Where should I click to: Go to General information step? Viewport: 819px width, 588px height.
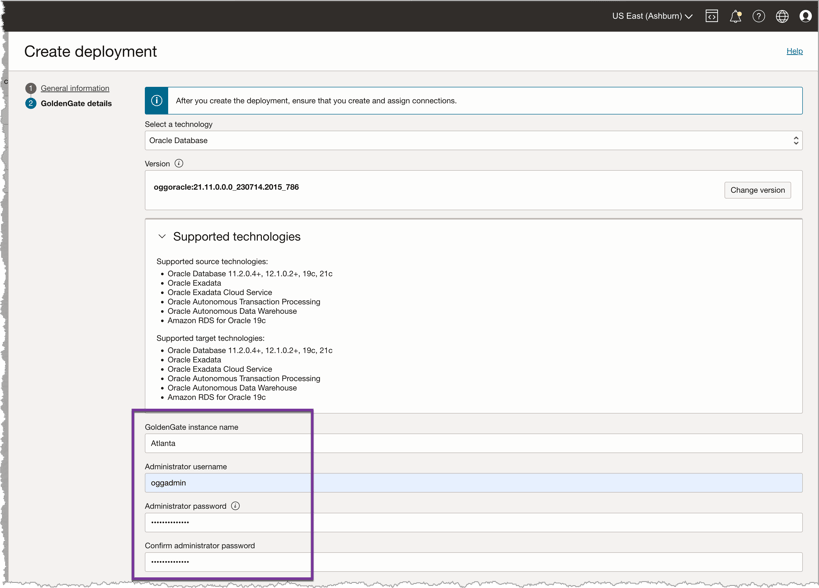(x=75, y=88)
